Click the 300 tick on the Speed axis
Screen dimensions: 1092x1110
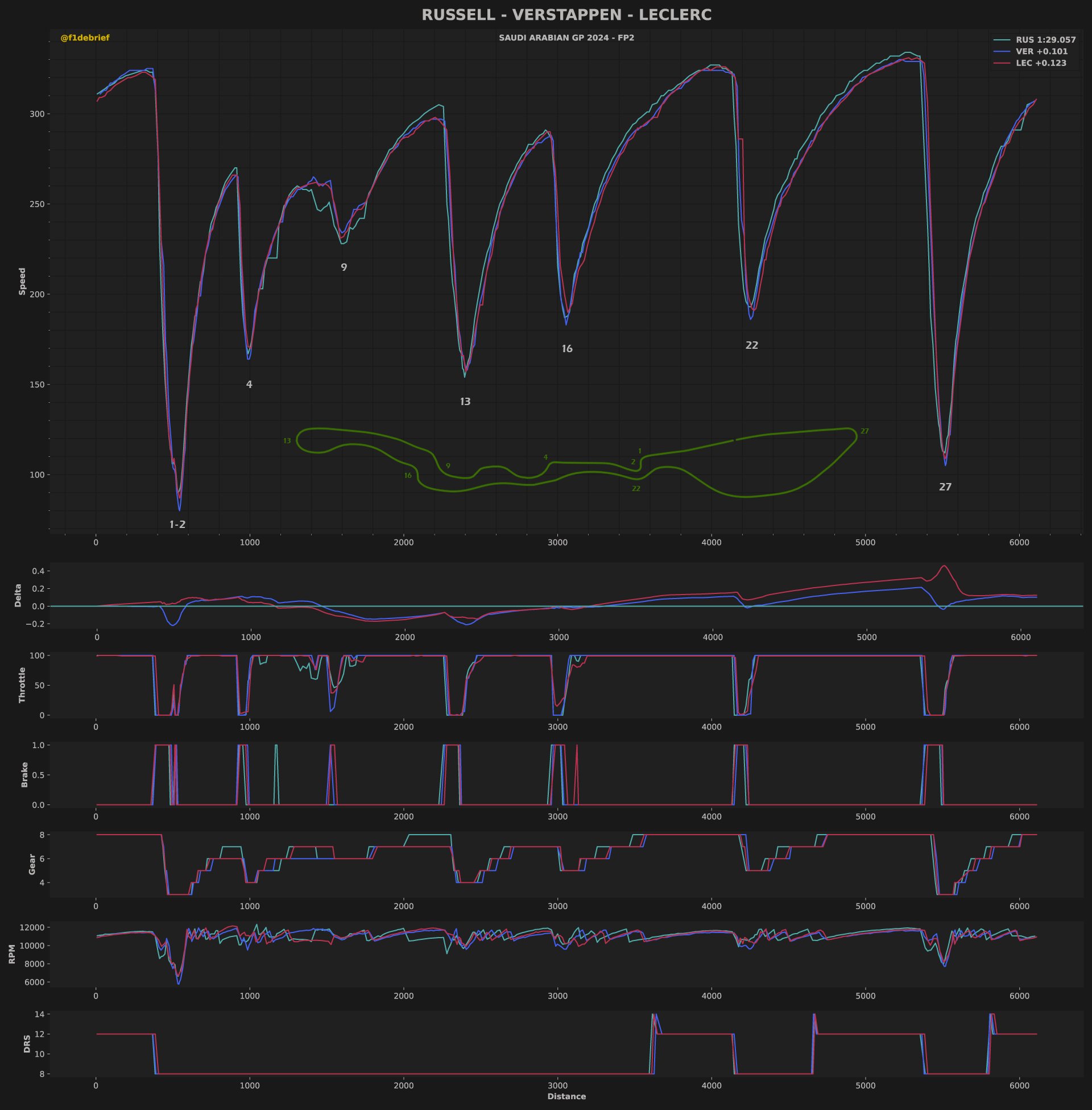[37, 114]
